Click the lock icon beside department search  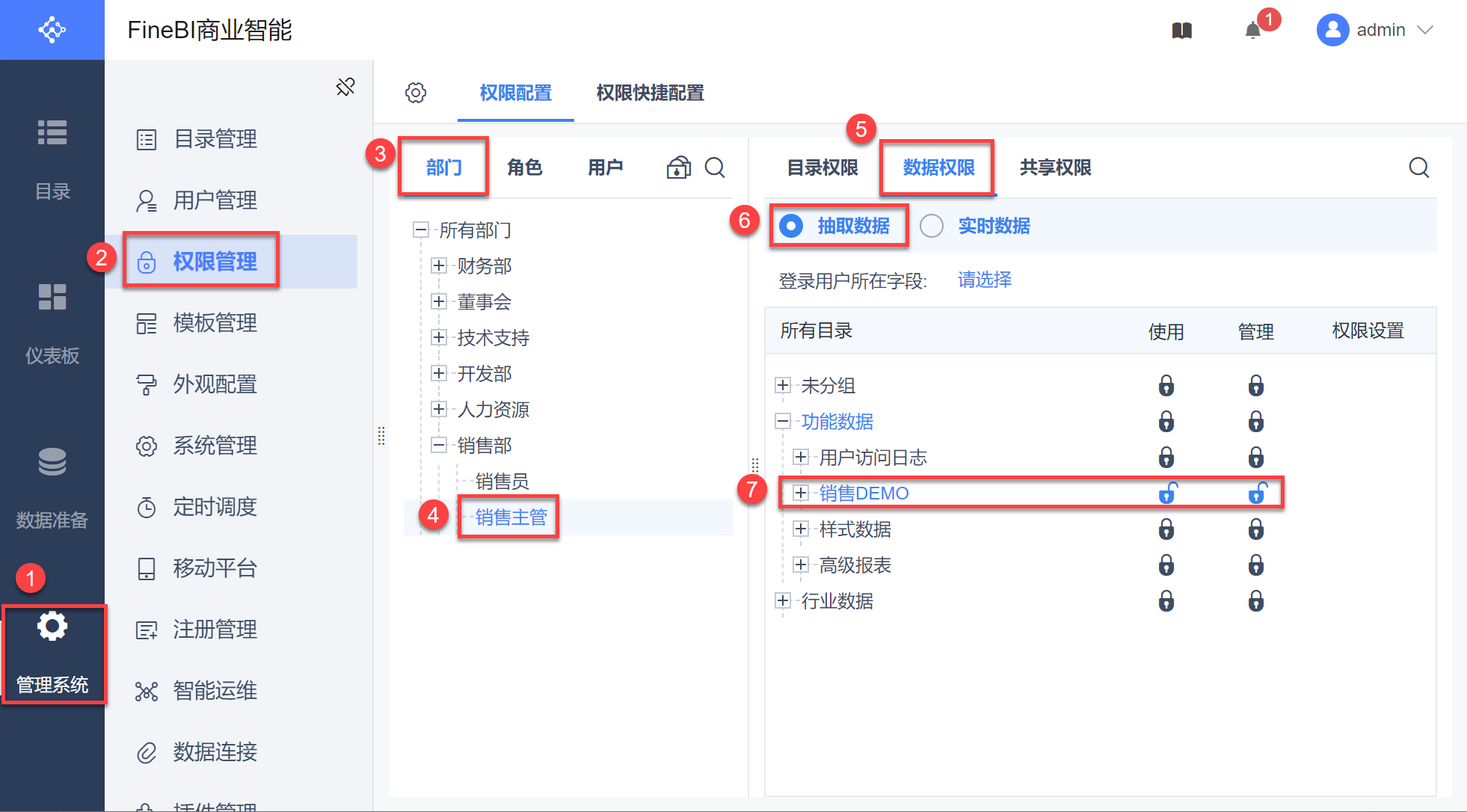coord(678,167)
